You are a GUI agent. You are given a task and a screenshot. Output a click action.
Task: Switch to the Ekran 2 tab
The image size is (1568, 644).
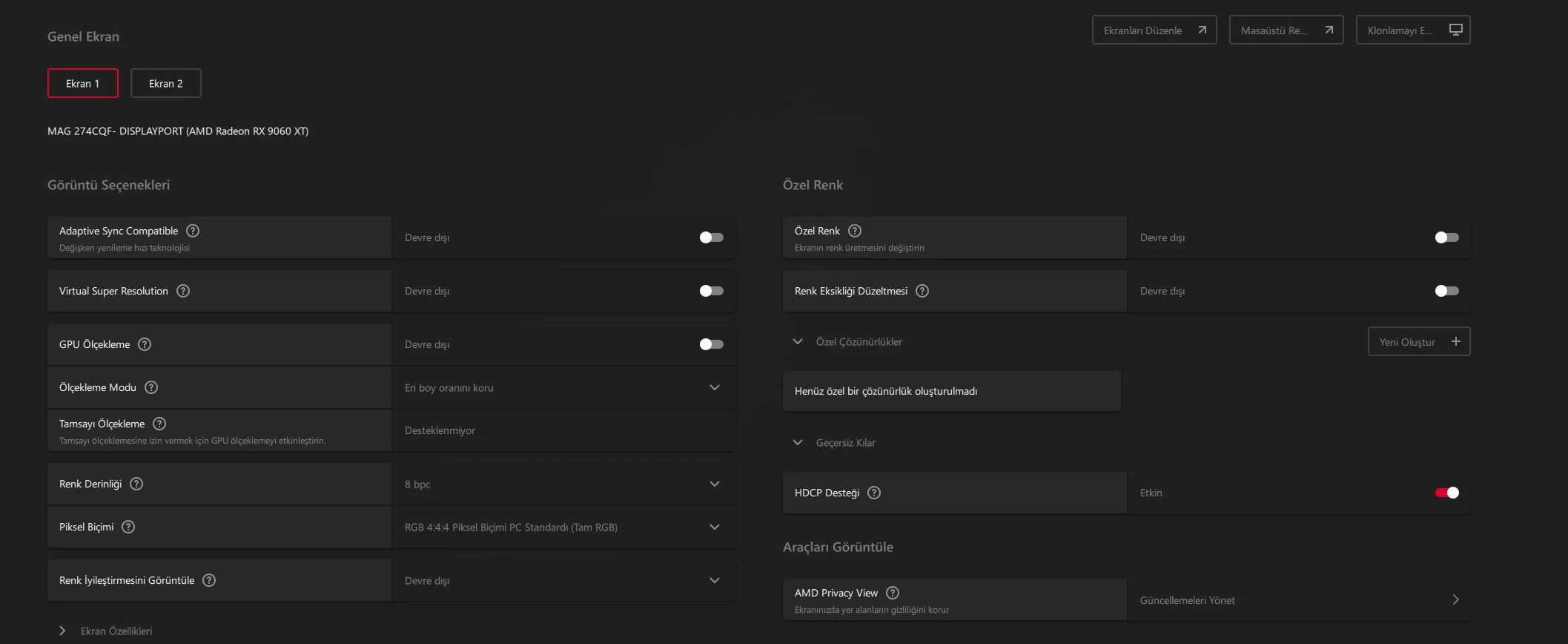pyautogui.click(x=165, y=83)
